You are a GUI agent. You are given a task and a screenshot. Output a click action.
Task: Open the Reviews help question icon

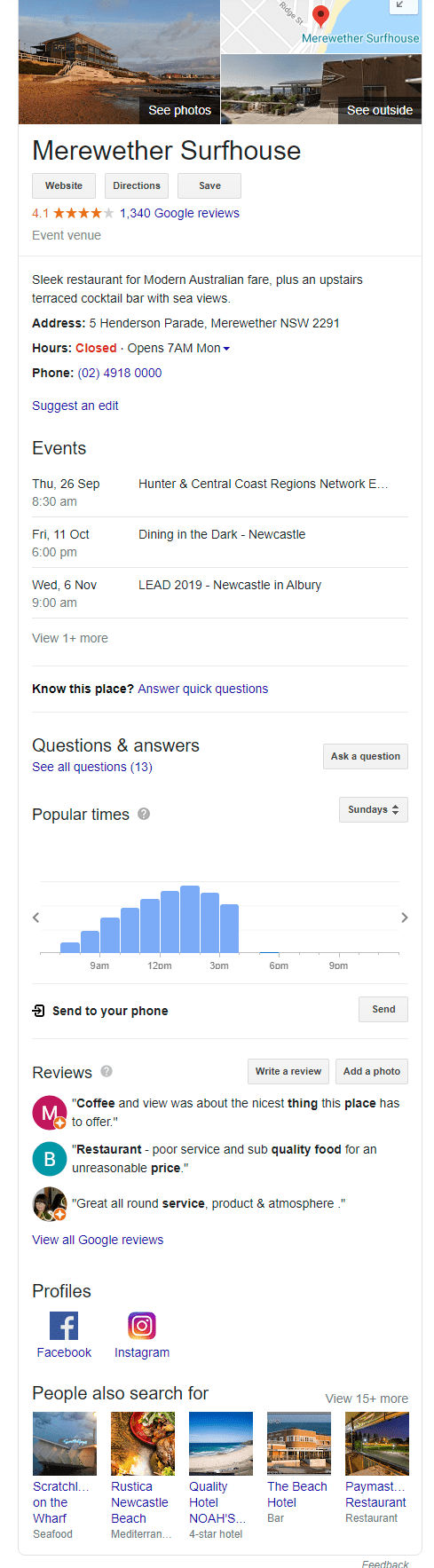(x=107, y=1071)
